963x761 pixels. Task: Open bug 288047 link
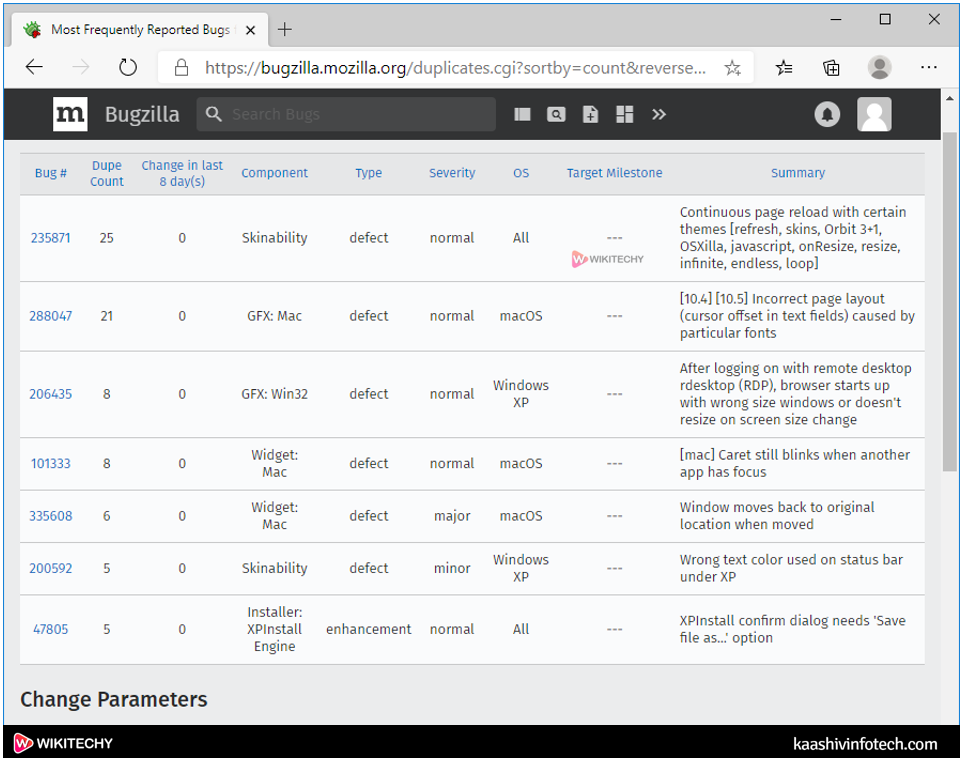[50, 316]
